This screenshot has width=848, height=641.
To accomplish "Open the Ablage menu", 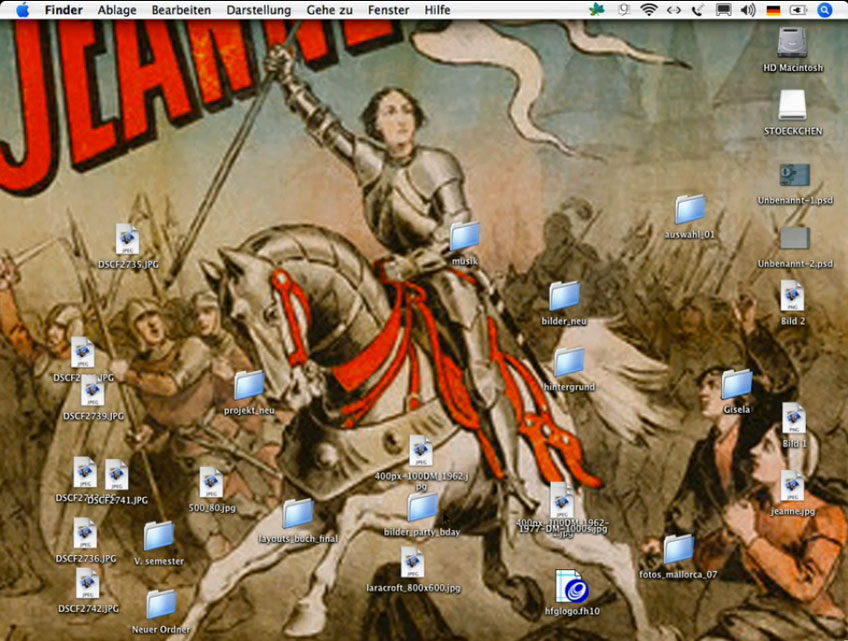I will pyautogui.click(x=117, y=10).
